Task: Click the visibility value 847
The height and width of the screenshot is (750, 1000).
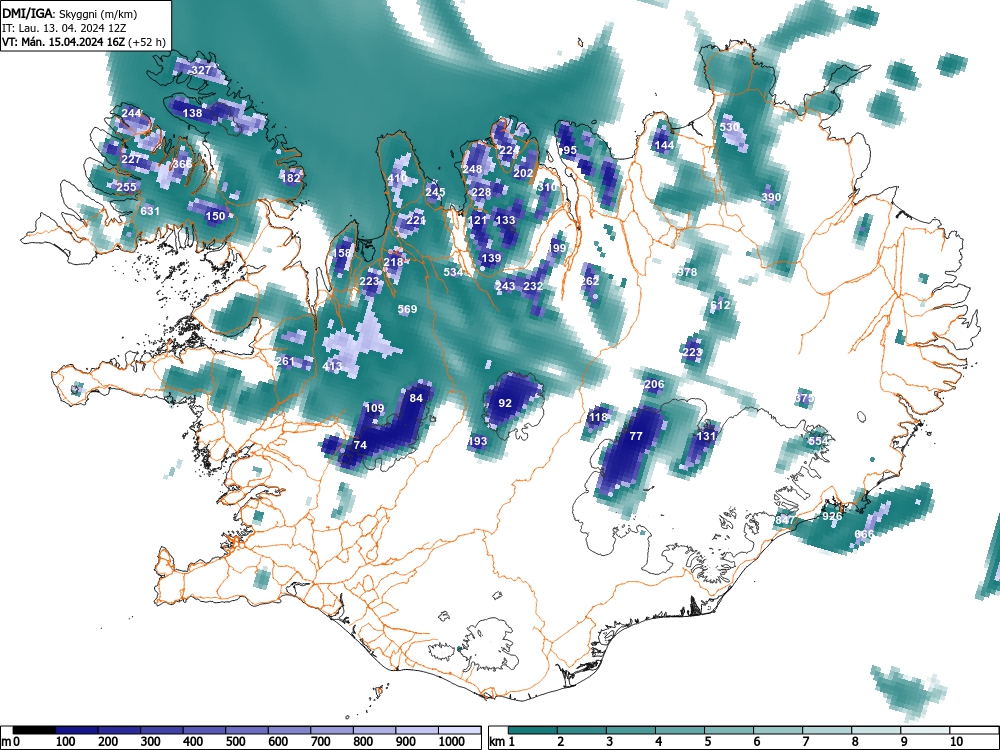Action: point(786,520)
